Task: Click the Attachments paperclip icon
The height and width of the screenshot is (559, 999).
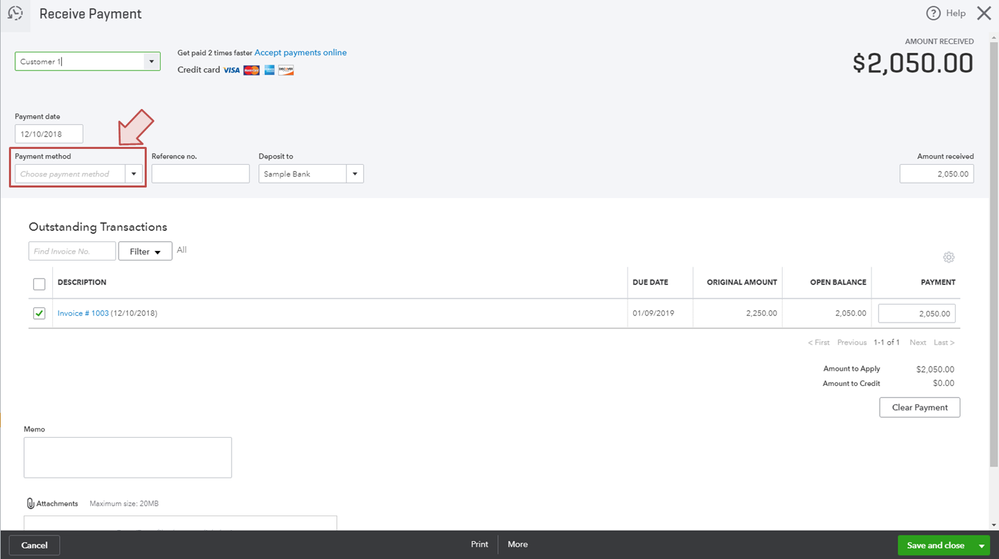Action: click(30, 504)
